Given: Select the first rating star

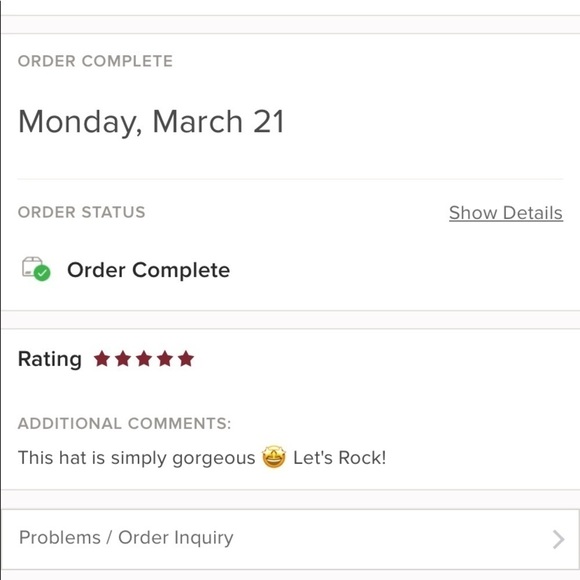Looking at the screenshot, I should (102, 359).
